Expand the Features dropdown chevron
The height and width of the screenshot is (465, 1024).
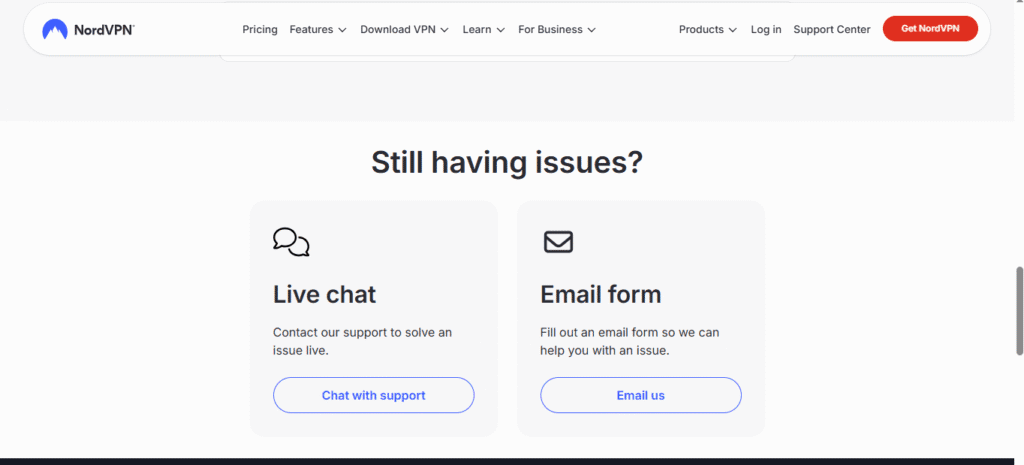(342, 30)
